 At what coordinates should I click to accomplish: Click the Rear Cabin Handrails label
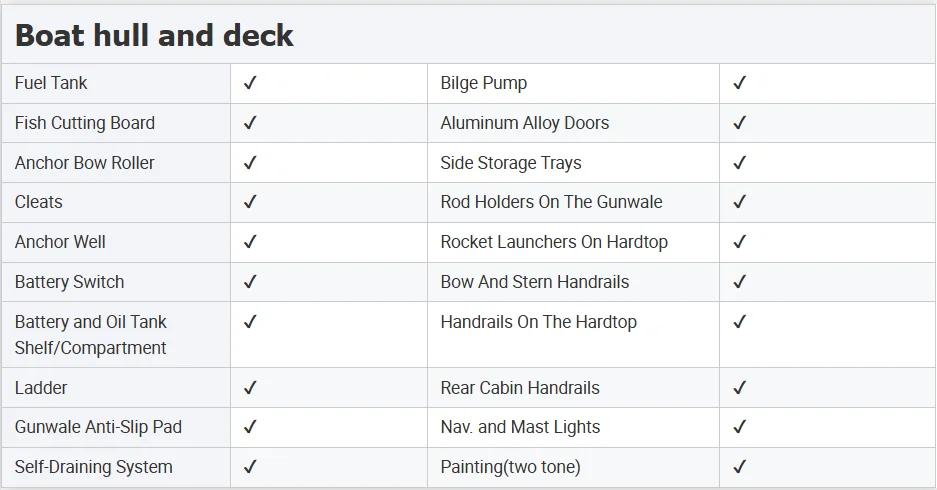[520, 388]
